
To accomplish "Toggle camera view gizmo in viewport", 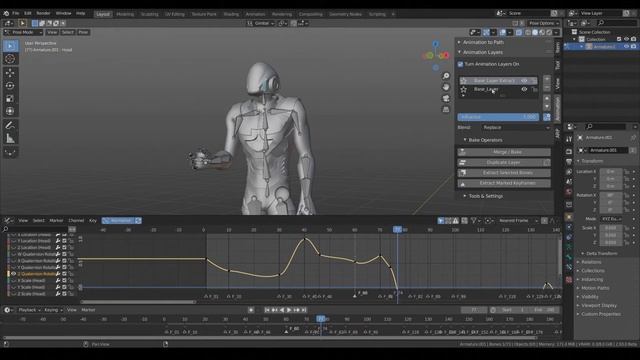I will 446,98.
